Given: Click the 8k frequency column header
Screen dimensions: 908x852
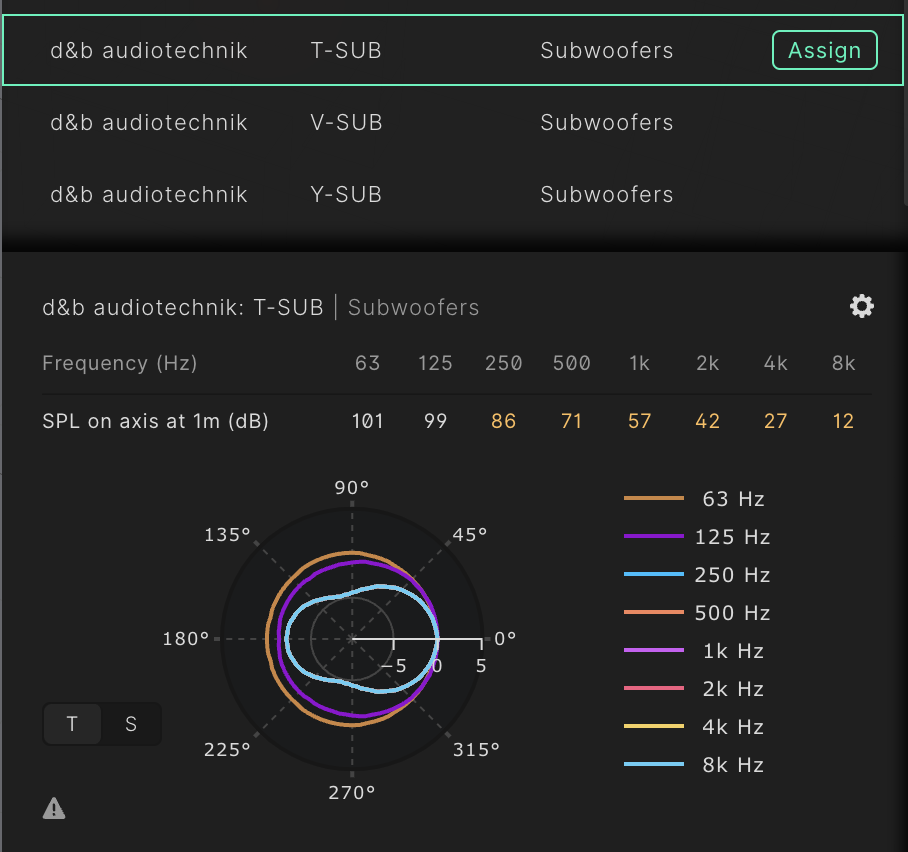Looking at the screenshot, I should 843,363.
